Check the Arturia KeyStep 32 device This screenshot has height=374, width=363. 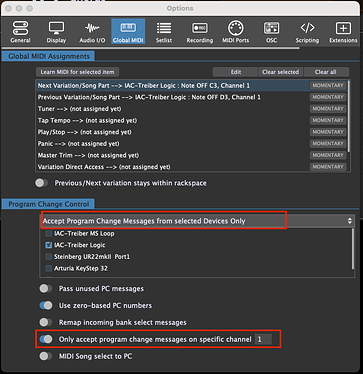click(49, 268)
